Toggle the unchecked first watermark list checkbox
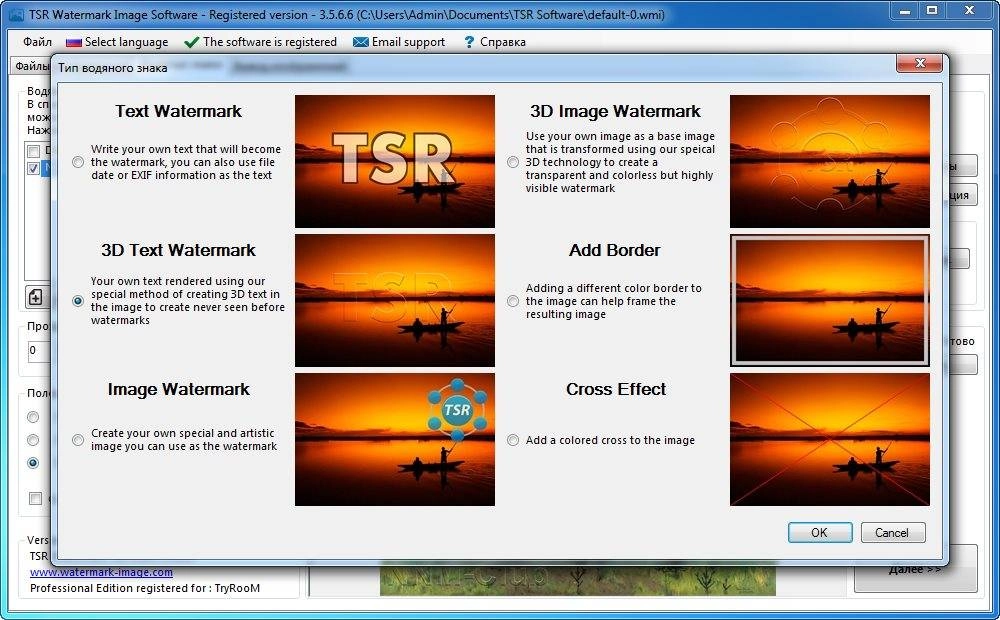Screen dimensions: 1000x620 (33, 151)
